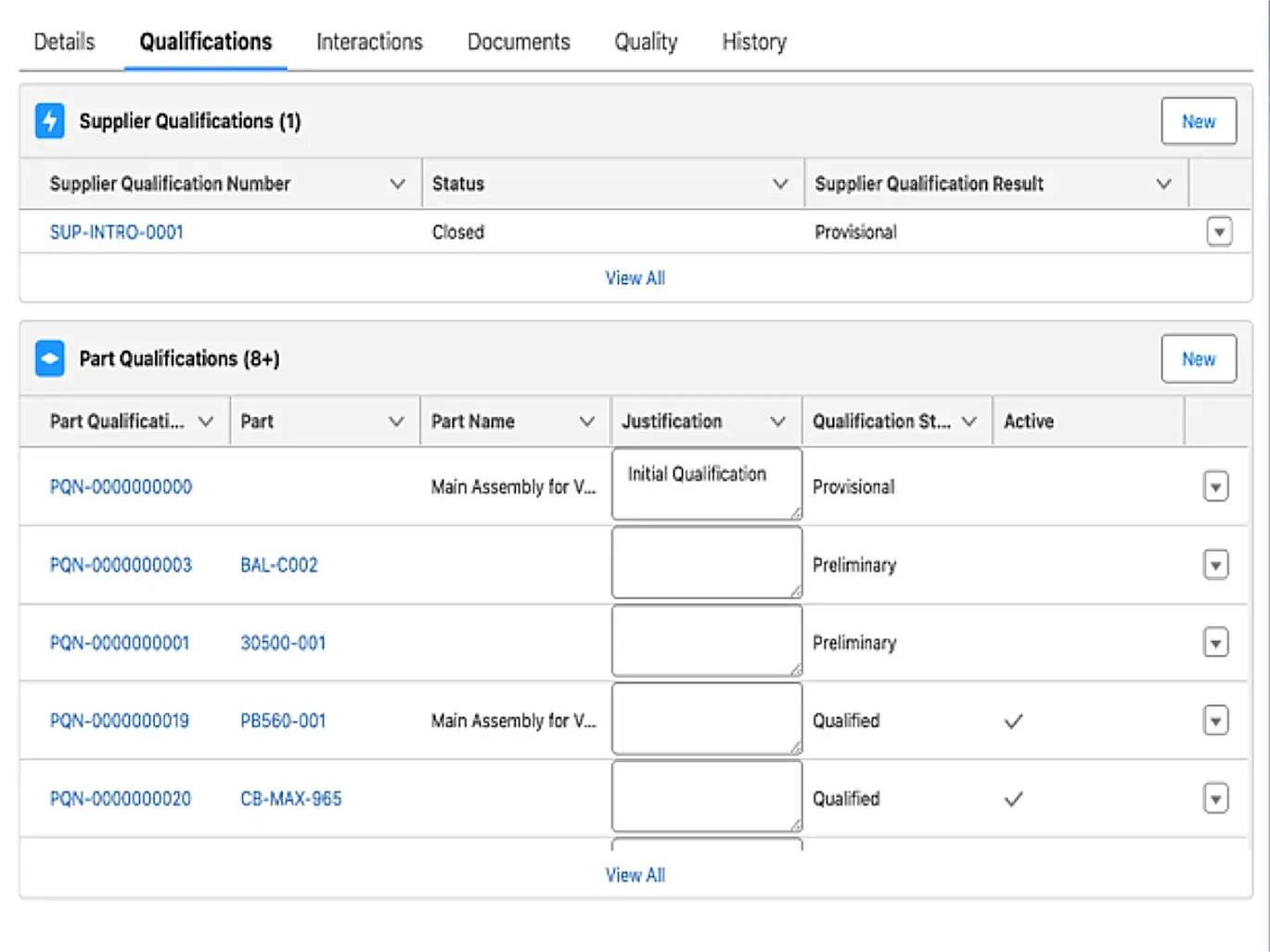Open PQN-0000000020 part qualification
Image resolution: width=1270 pixels, height=952 pixels.
coord(121,798)
